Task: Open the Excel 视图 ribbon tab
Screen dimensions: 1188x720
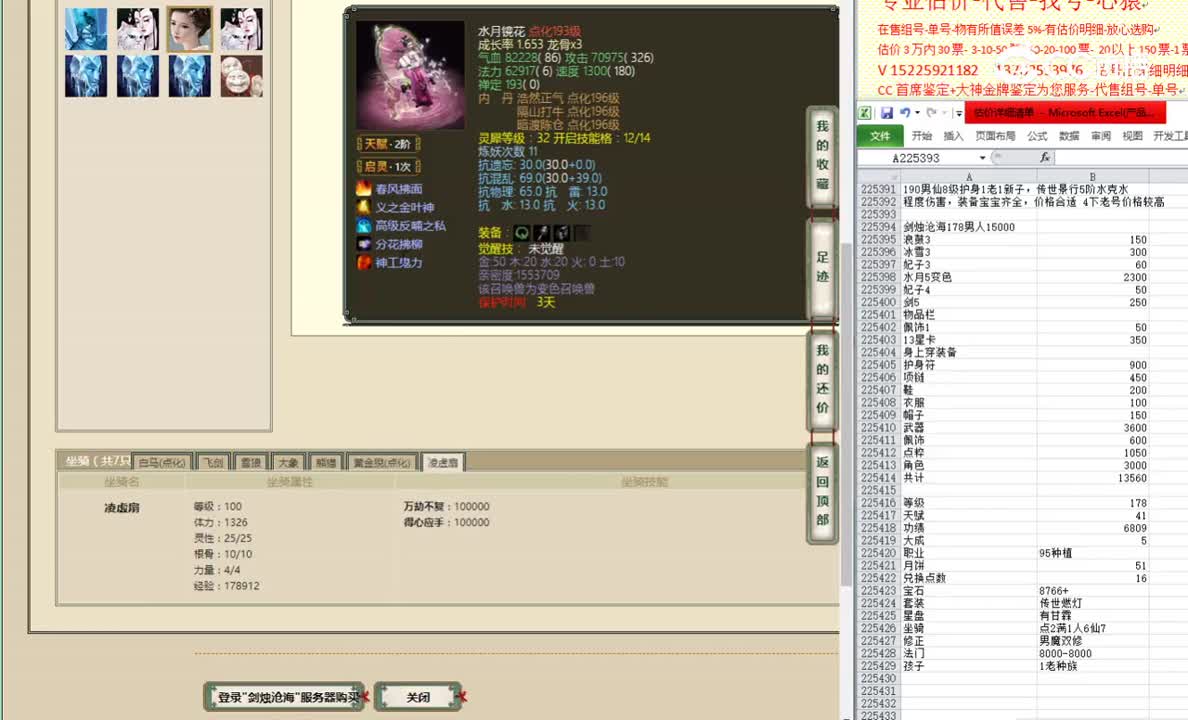Action: tap(1132, 136)
